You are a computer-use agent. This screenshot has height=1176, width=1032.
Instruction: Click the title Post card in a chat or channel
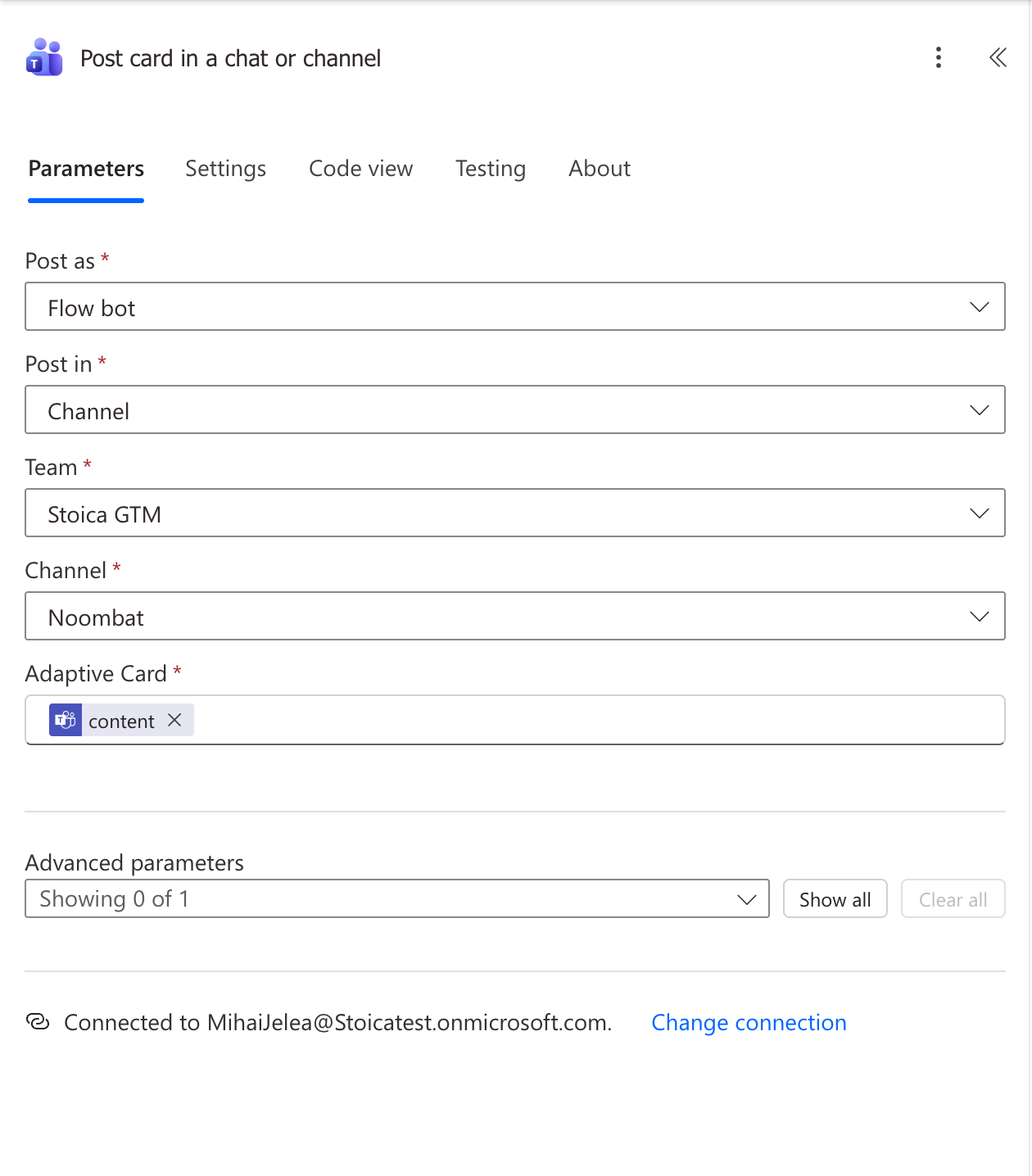pos(230,58)
